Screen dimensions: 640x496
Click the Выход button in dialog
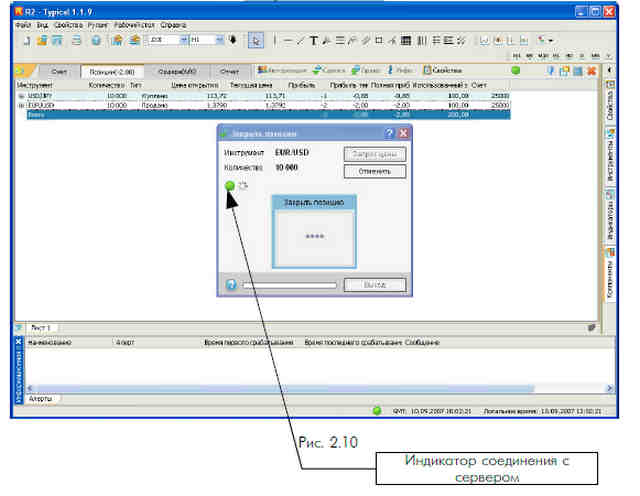(375, 285)
